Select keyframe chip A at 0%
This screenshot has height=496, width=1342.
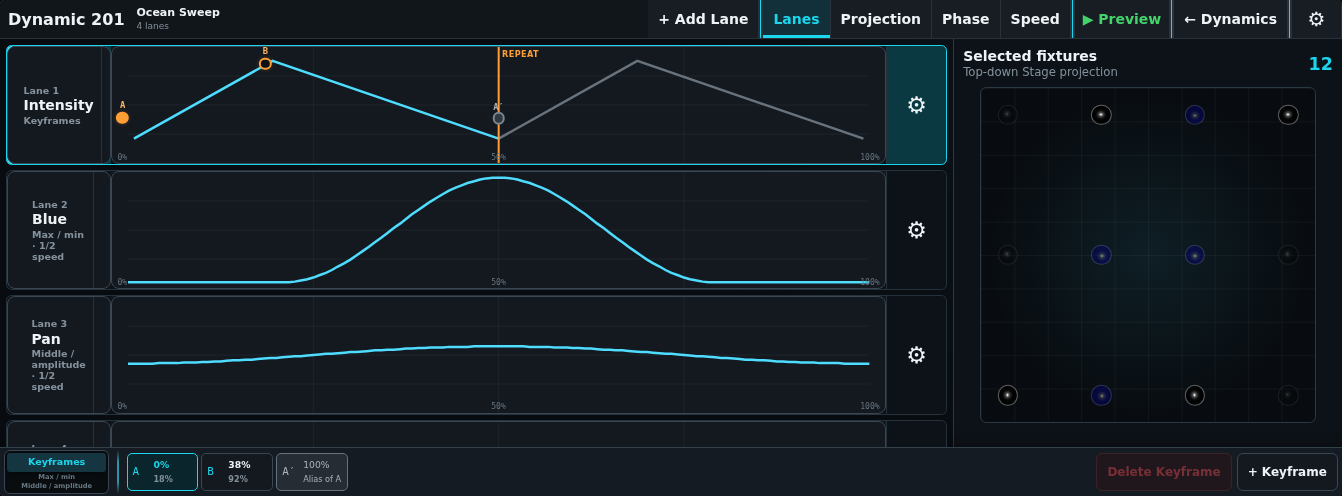tap(162, 472)
